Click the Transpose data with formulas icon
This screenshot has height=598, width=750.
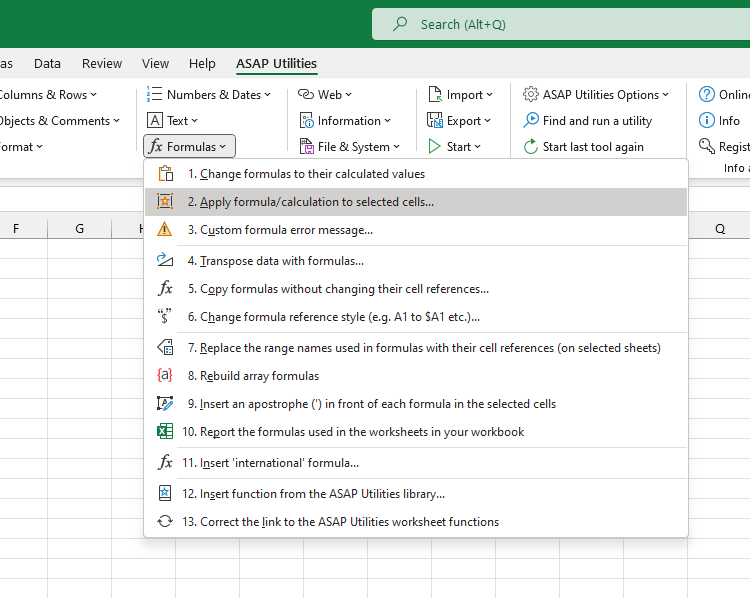165,260
